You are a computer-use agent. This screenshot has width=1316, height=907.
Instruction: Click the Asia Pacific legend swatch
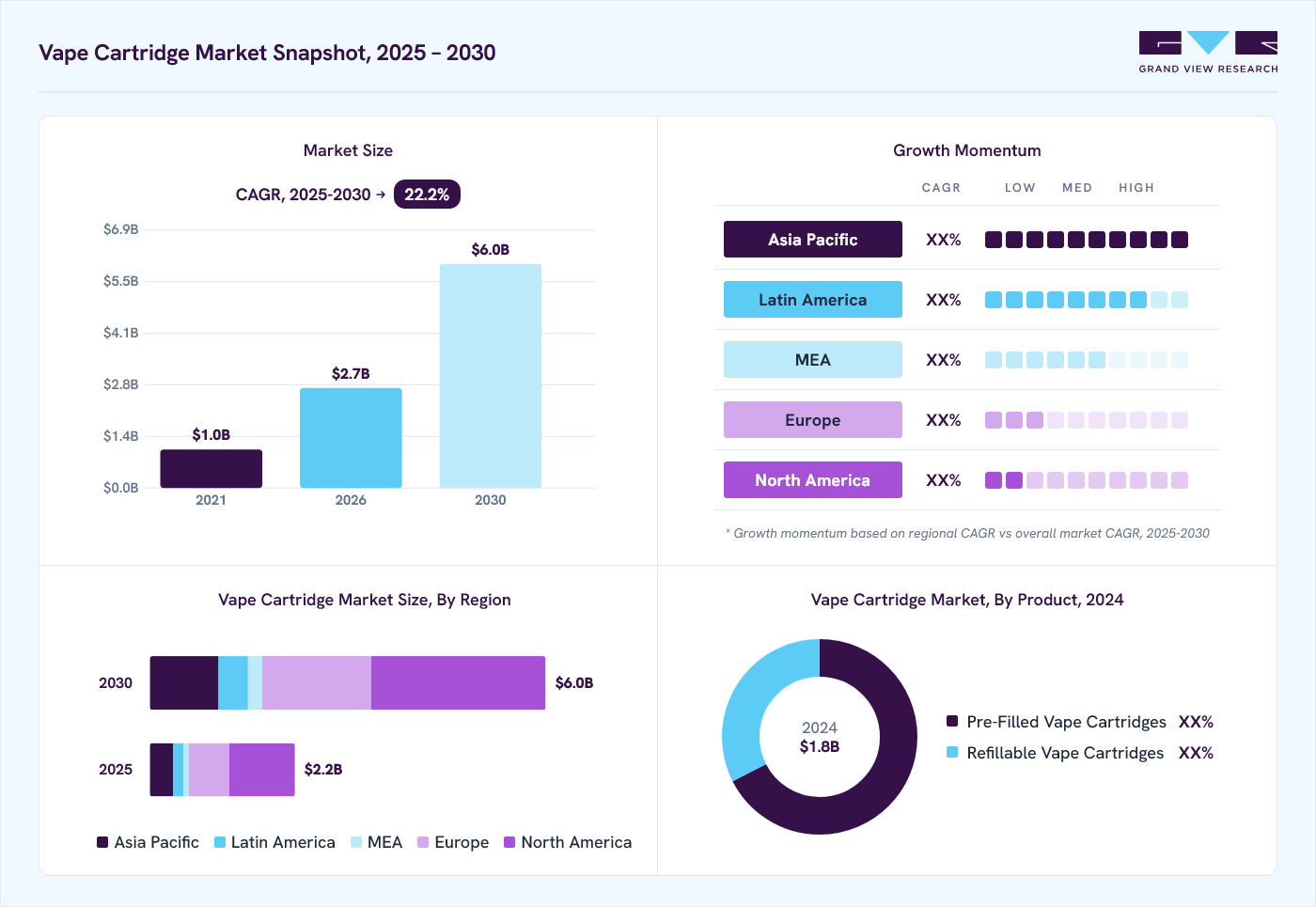[102, 842]
